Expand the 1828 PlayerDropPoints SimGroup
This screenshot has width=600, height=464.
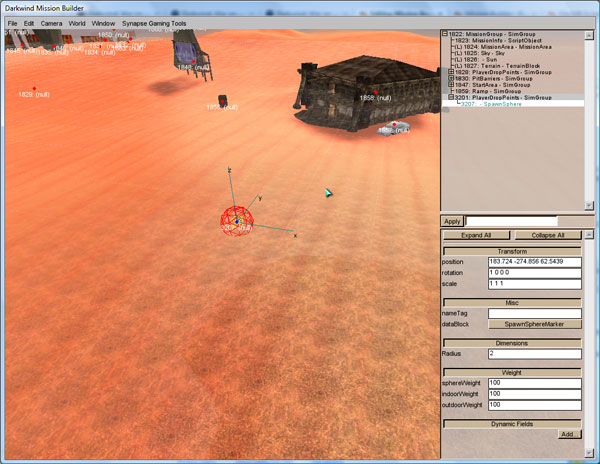[x=452, y=72]
